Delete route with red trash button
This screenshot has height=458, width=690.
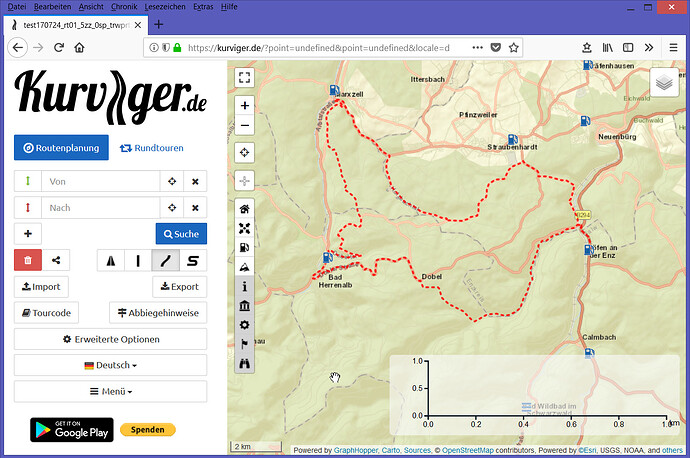click(x=28, y=260)
